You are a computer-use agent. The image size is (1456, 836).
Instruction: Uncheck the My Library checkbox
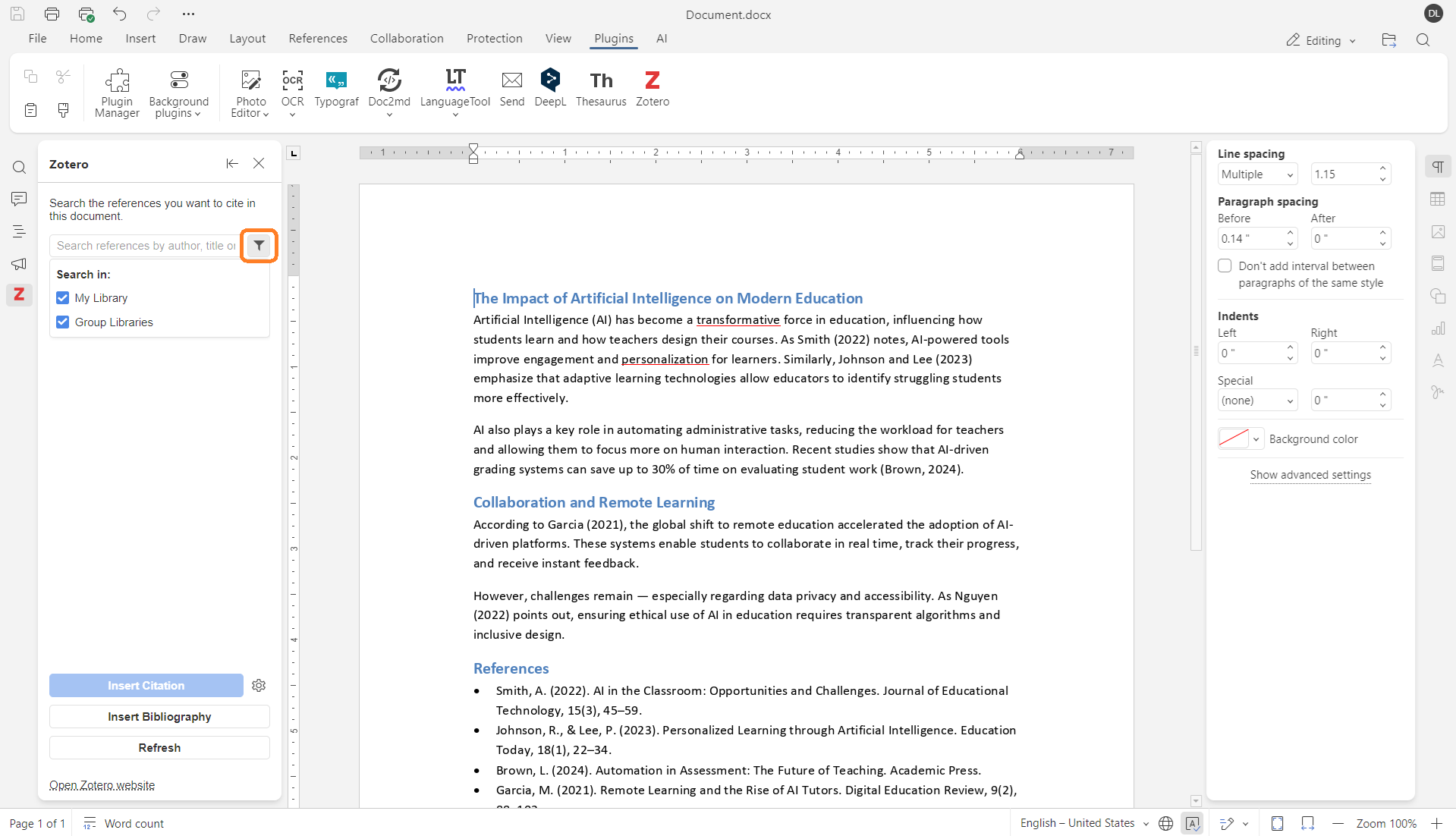63,297
